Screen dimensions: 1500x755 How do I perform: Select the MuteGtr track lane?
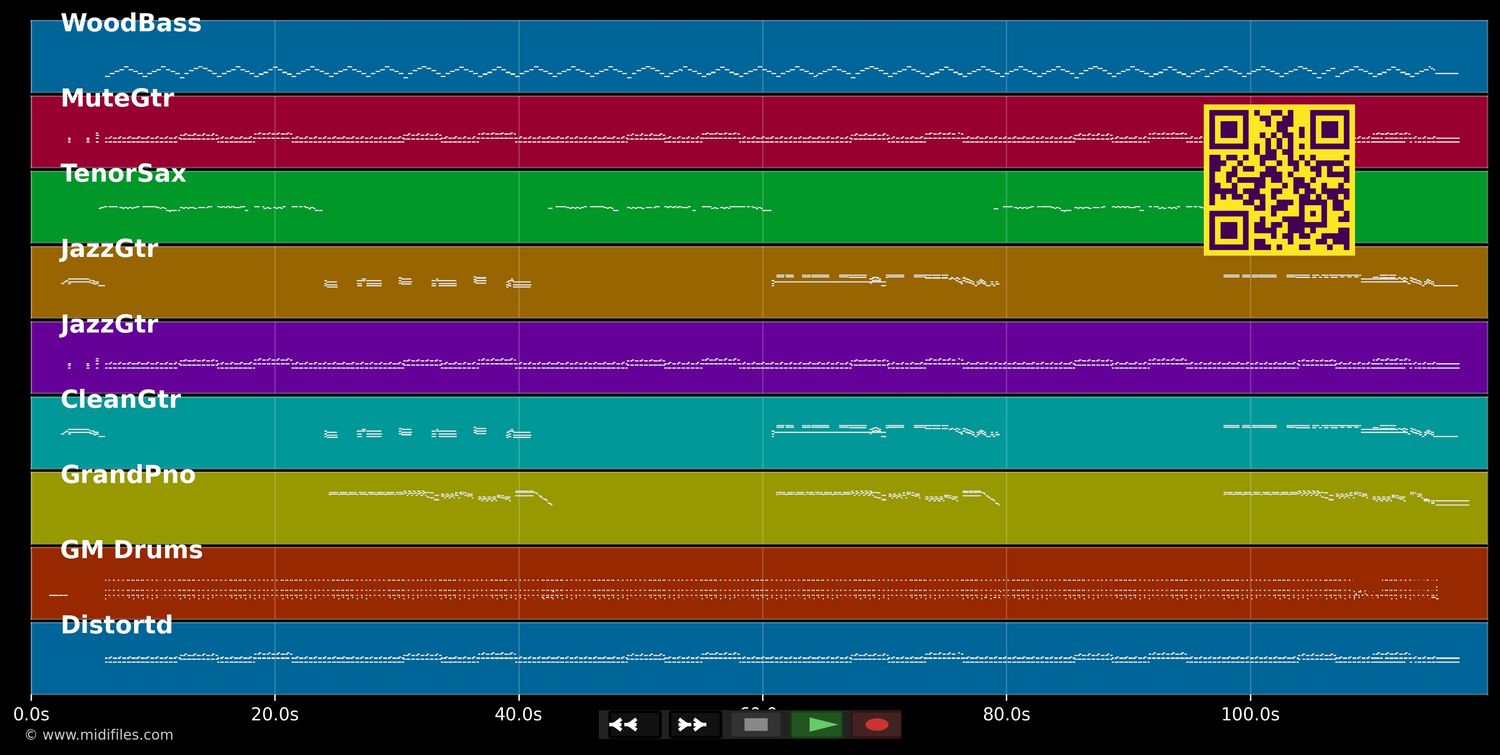pos(600,130)
